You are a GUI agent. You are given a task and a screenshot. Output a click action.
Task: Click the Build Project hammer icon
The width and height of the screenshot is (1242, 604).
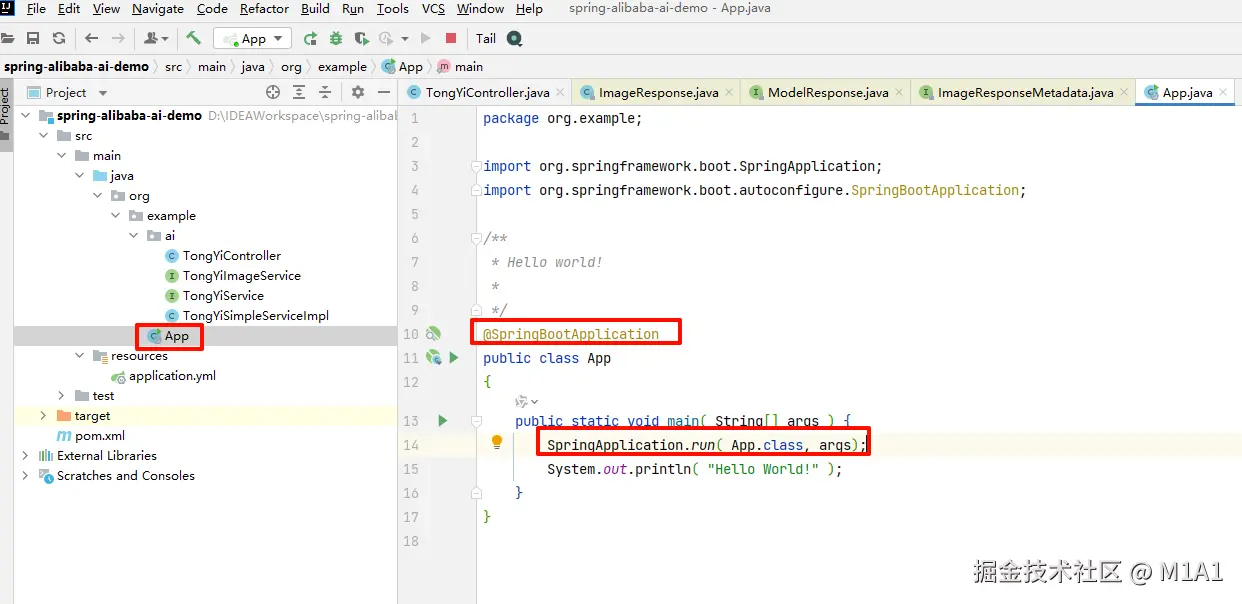194,38
